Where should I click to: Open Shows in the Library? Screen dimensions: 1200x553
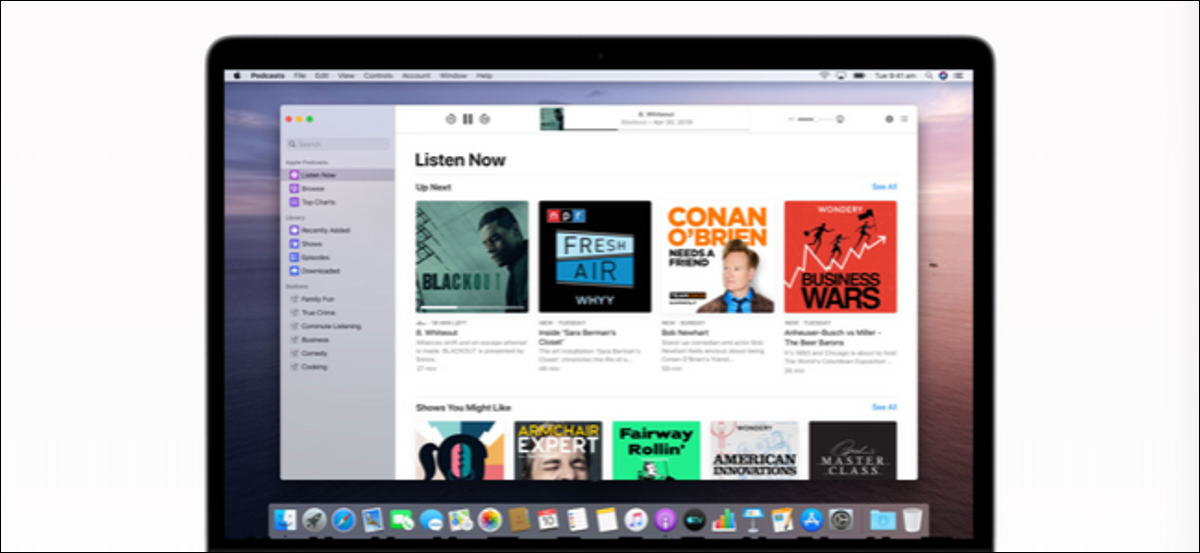(x=338, y=244)
